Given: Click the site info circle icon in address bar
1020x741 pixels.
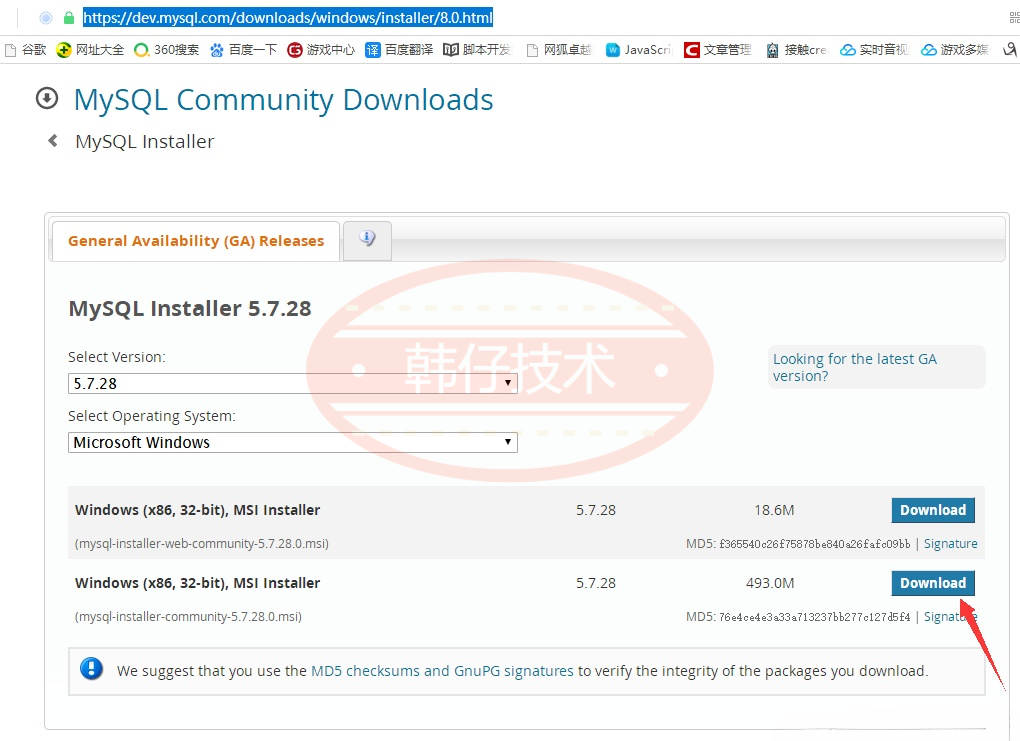Looking at the screenshot, I should click(46, 18).
